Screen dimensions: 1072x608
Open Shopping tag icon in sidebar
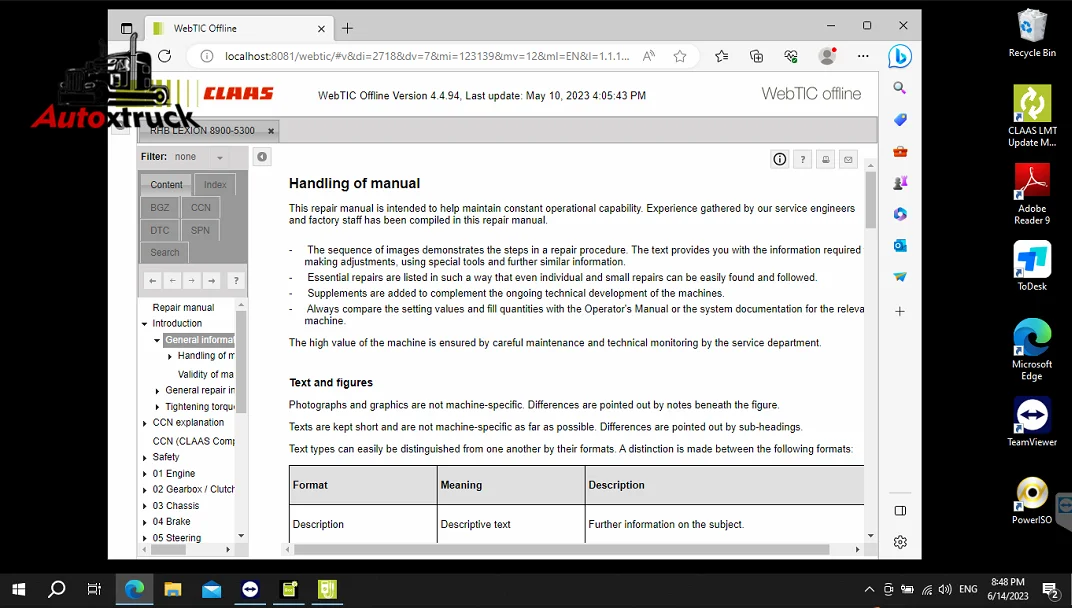pos(900,120)
